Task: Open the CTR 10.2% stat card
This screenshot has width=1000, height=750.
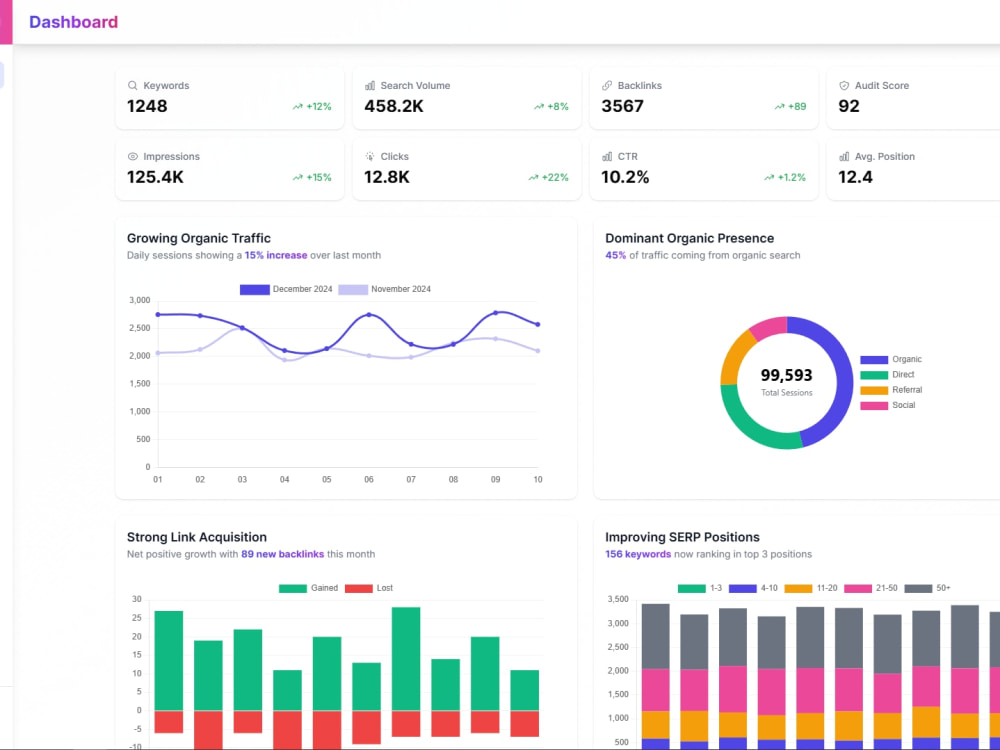Action: tap(704, 168)
